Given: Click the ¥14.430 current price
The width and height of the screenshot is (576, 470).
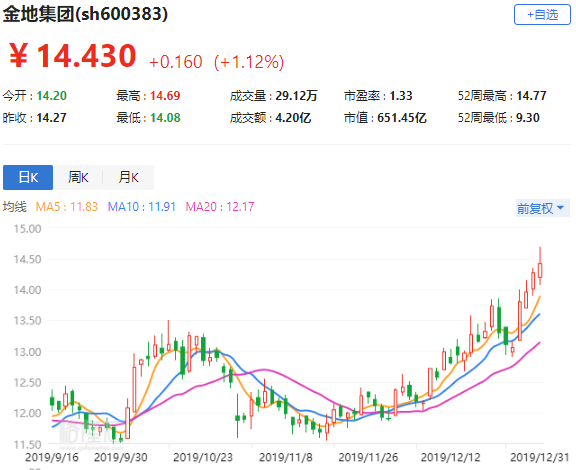Looking at the screenshot, I should [73, 55].
